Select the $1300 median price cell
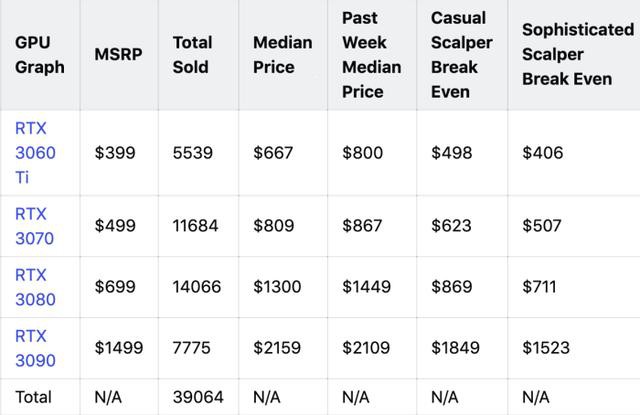The width and height of the screenshot is (640, 415). coord(277,287)
